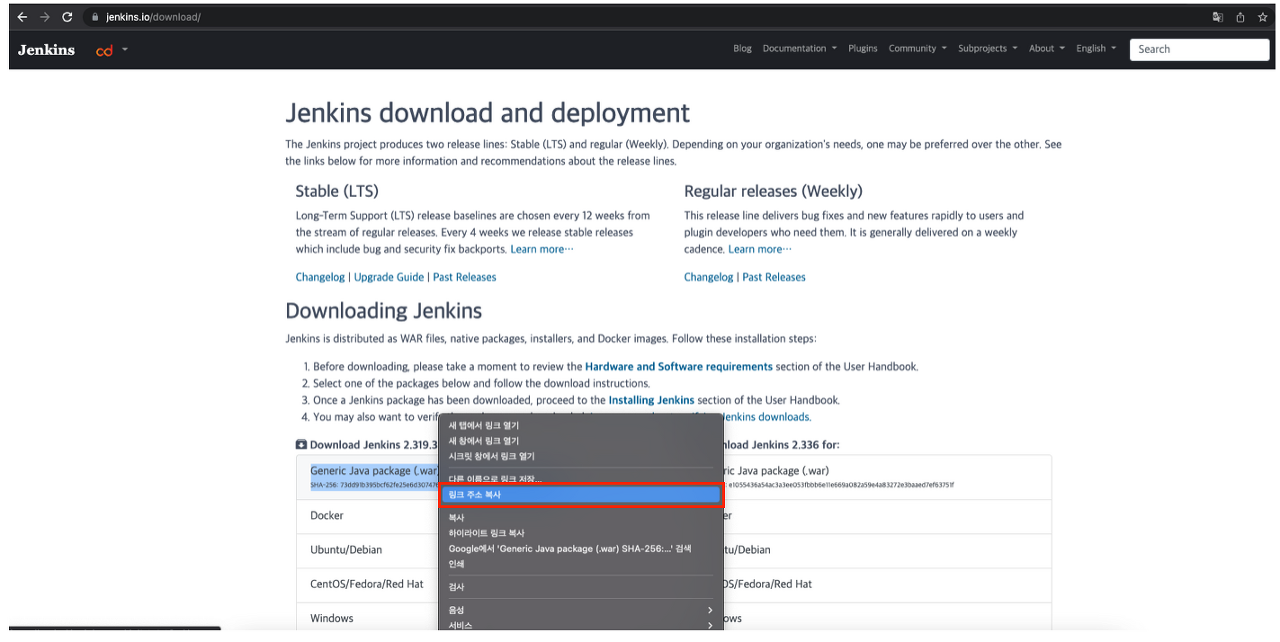Open Past Releases under Regular releases (Weekly)
The width and height of the screenshot is (1280, 642).
point(774,277)
